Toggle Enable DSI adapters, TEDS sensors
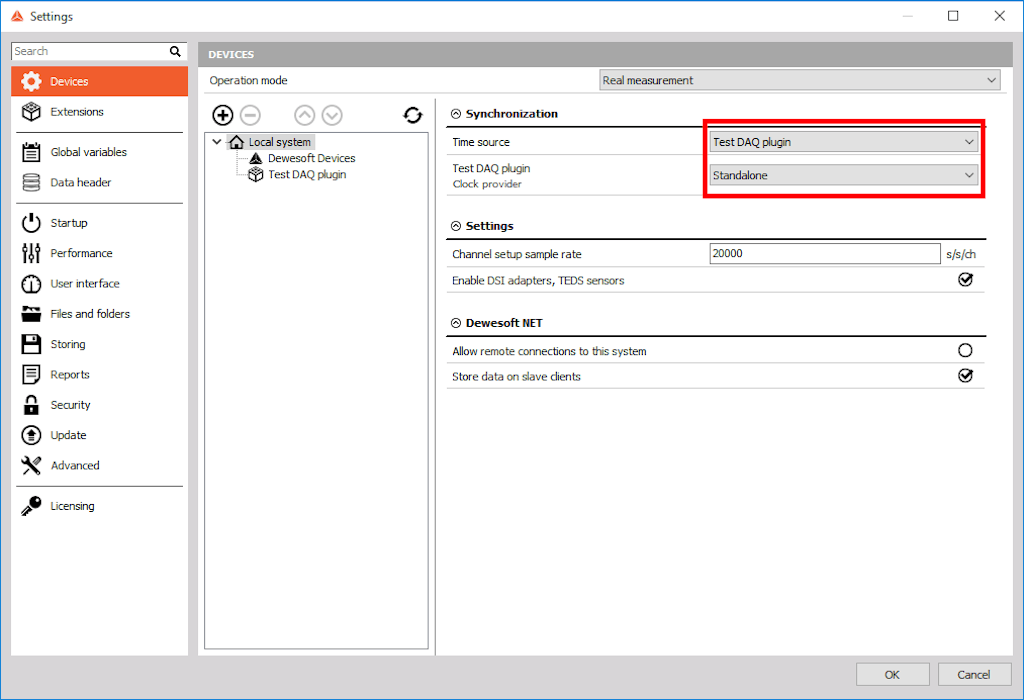Image resolution: width=1024 pixels, height=700 pixels. tap(965, 279)
